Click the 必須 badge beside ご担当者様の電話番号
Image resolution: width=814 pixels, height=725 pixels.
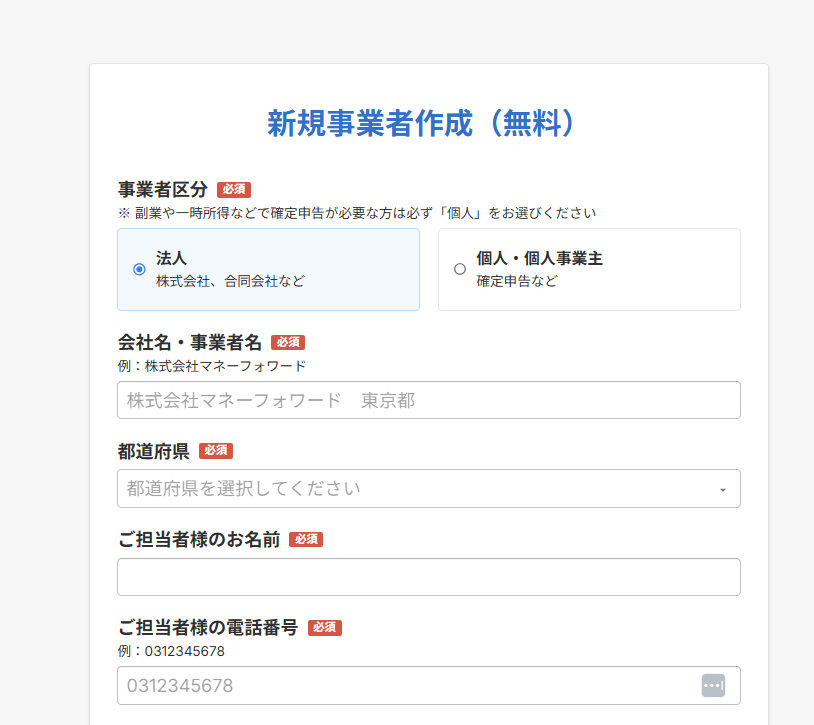point(325,628)
